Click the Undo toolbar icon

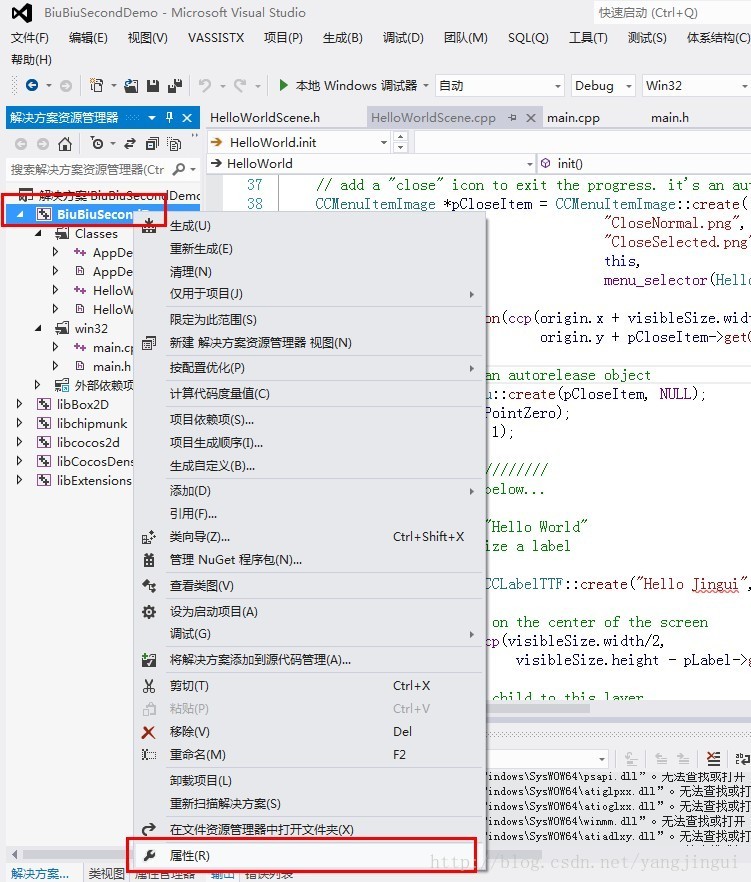tap(205, 86)
